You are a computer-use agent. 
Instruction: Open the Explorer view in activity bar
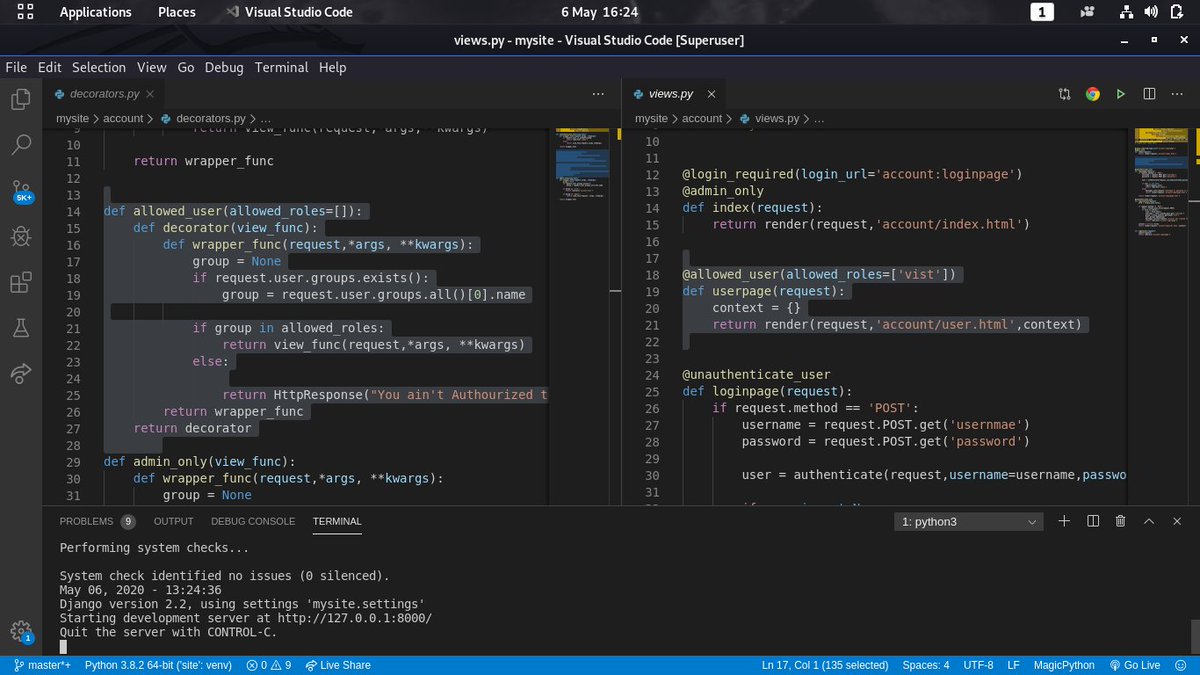click(x=20, y=99)
